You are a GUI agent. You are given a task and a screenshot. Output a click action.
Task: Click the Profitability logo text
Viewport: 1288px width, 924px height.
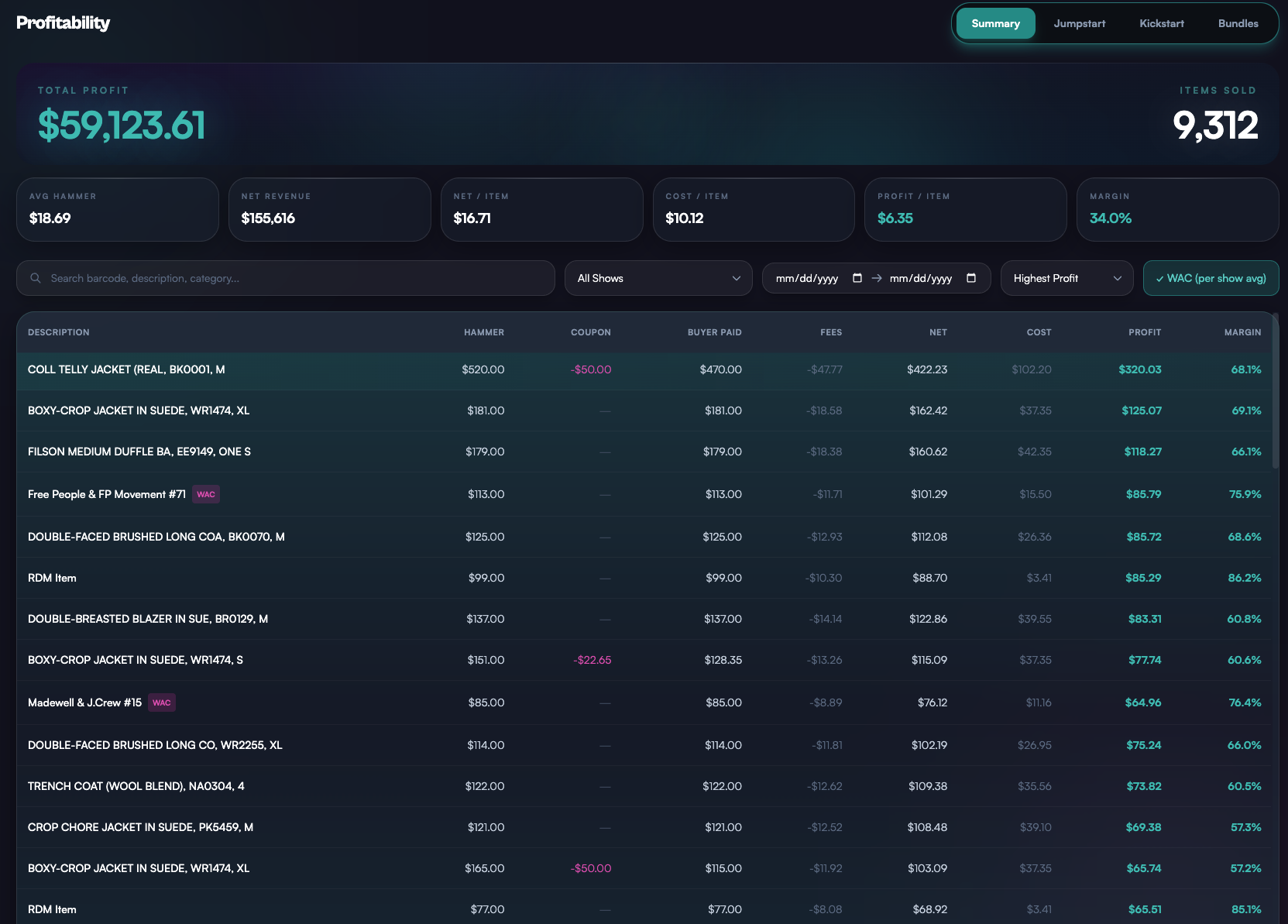click(64, 22)
